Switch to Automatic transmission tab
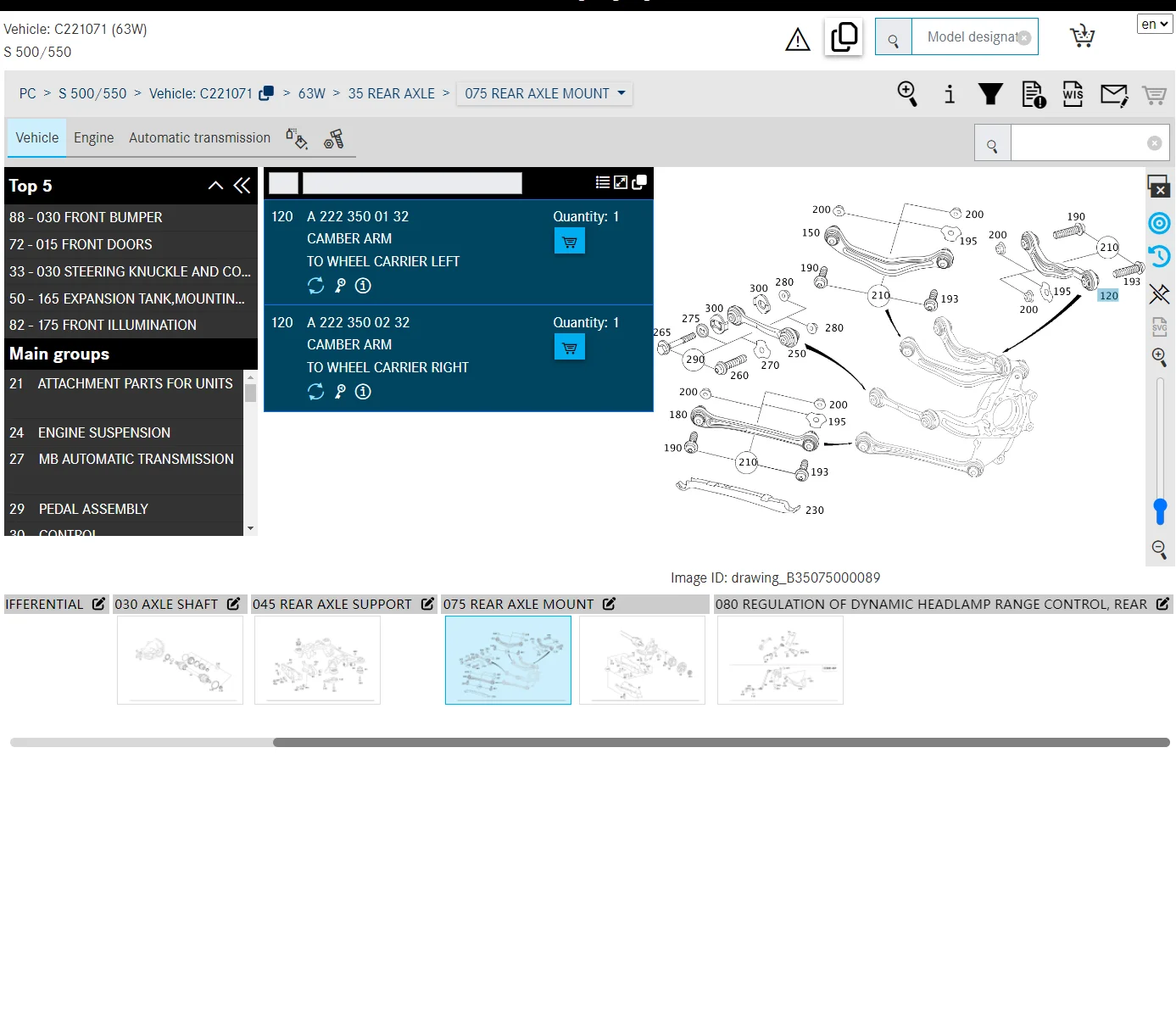The height and width of the screenshot is (1032, 1176). pyautogui.click(x=200, y=137)
